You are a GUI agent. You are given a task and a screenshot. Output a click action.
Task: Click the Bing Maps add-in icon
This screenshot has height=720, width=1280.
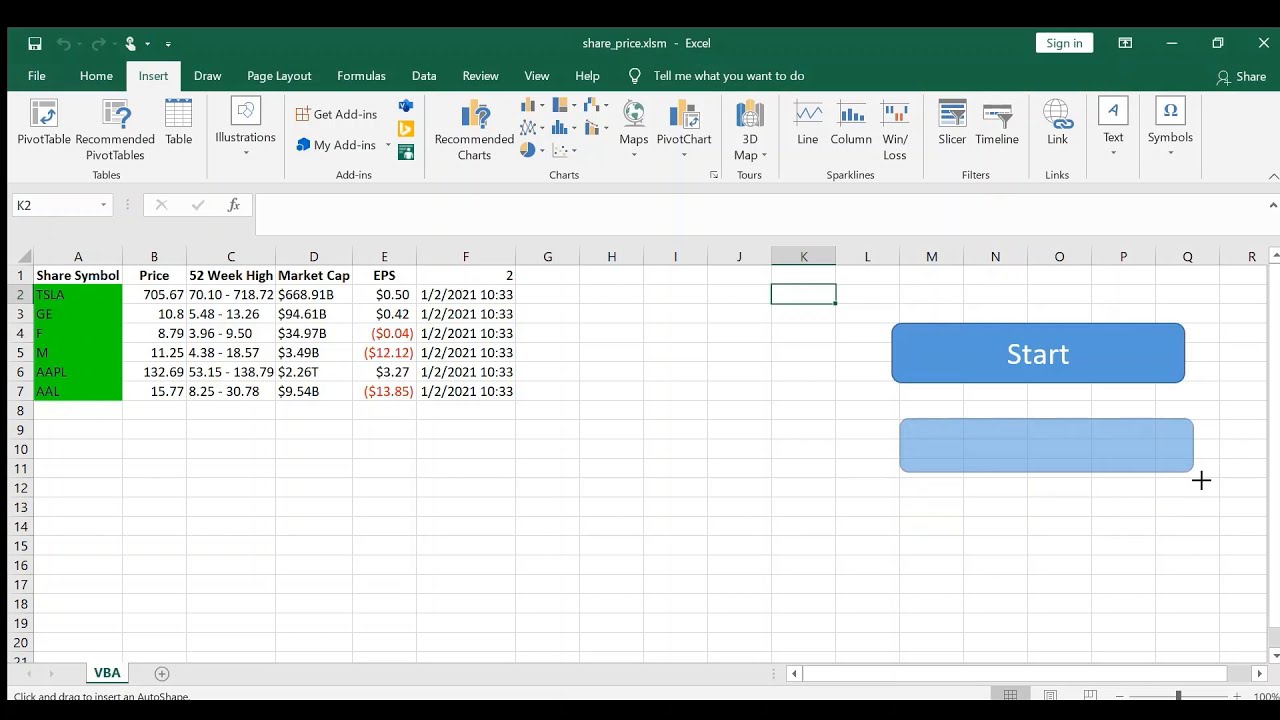click(x=406, y=129)
